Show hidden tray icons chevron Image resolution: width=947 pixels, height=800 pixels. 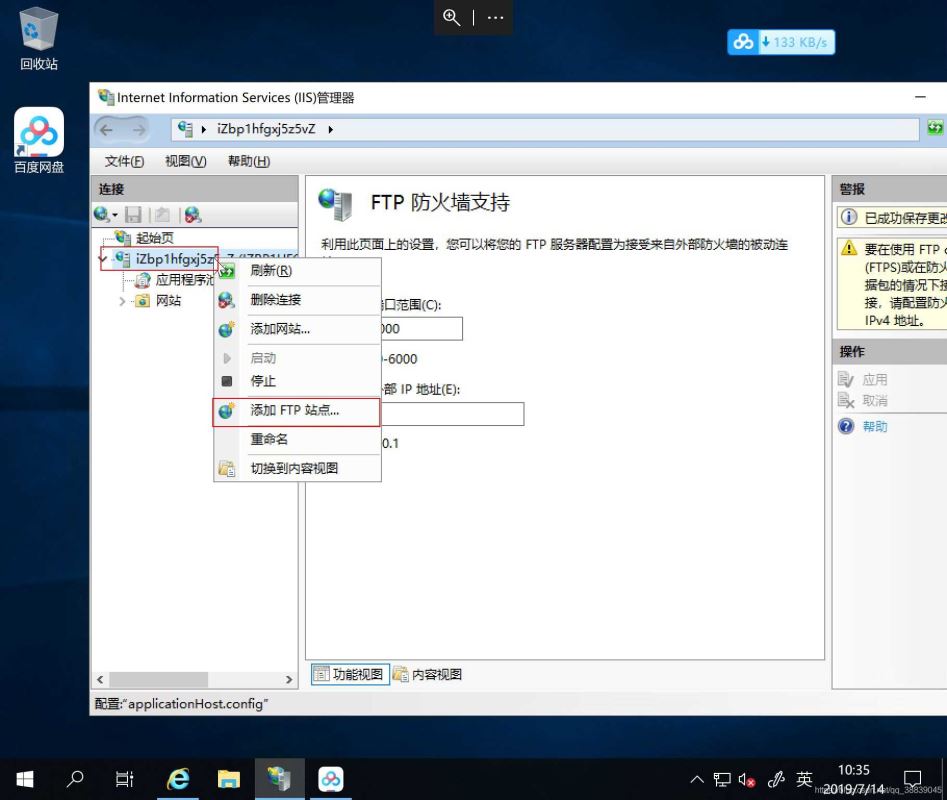click(696, 779)
